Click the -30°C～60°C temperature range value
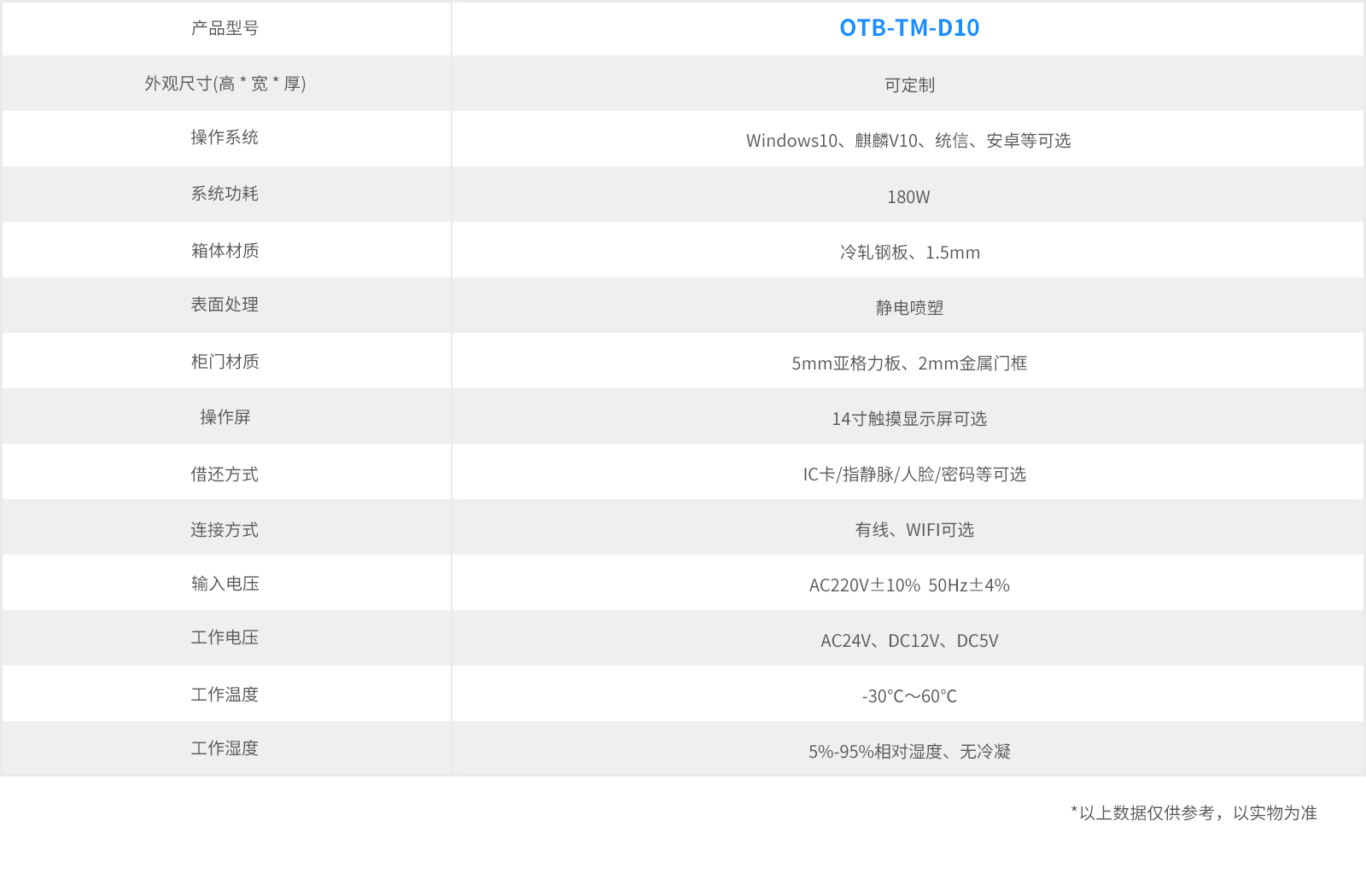This screenshot has width=1366, height=896. coord(909,696)
